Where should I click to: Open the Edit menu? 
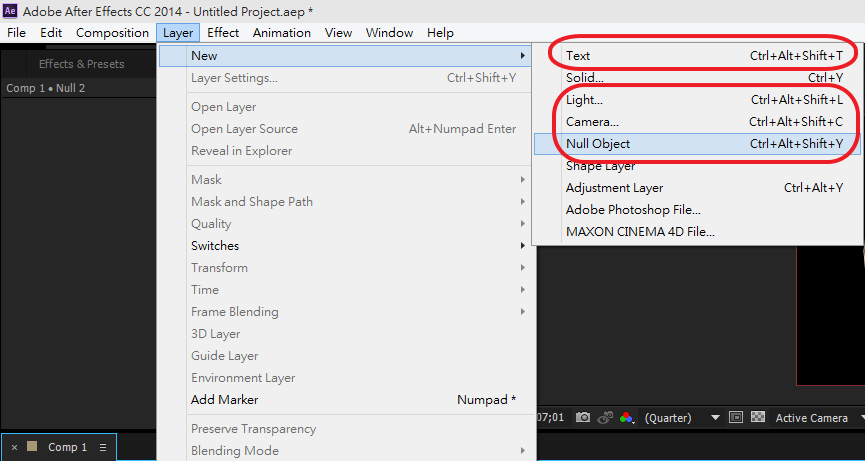[51, 33]
